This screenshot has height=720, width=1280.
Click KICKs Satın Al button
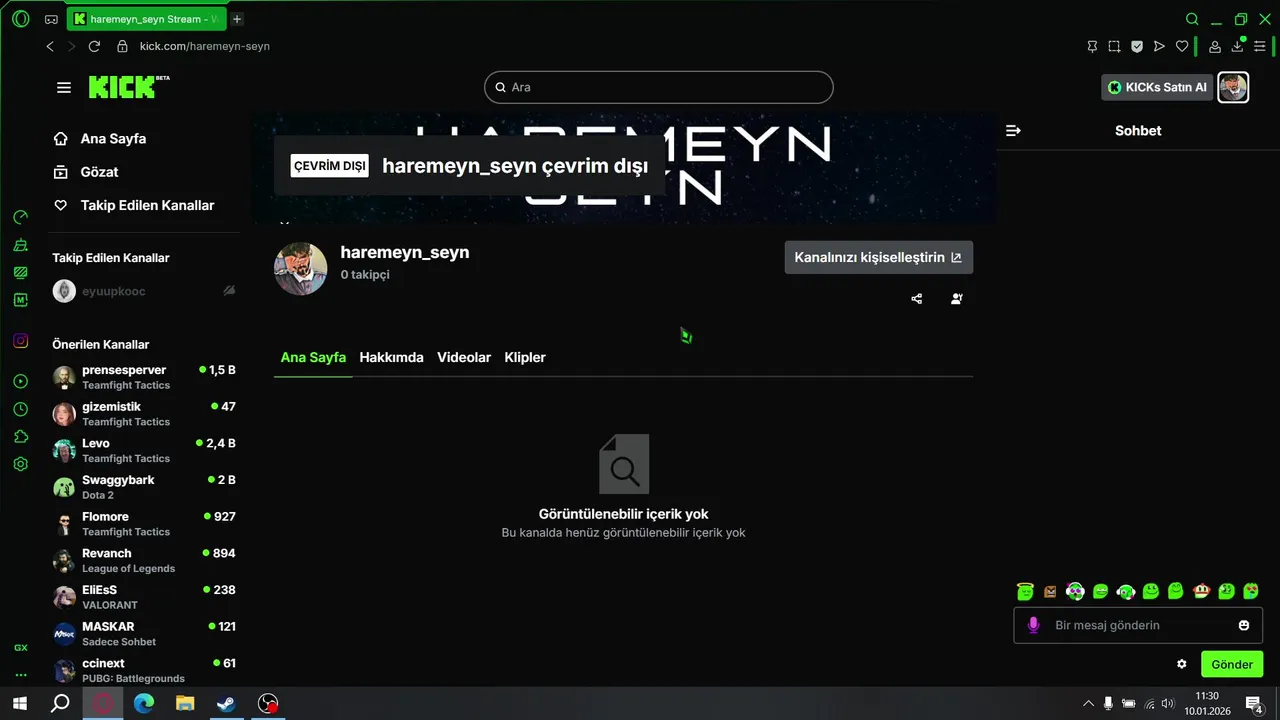click(x=1157, y=87)
